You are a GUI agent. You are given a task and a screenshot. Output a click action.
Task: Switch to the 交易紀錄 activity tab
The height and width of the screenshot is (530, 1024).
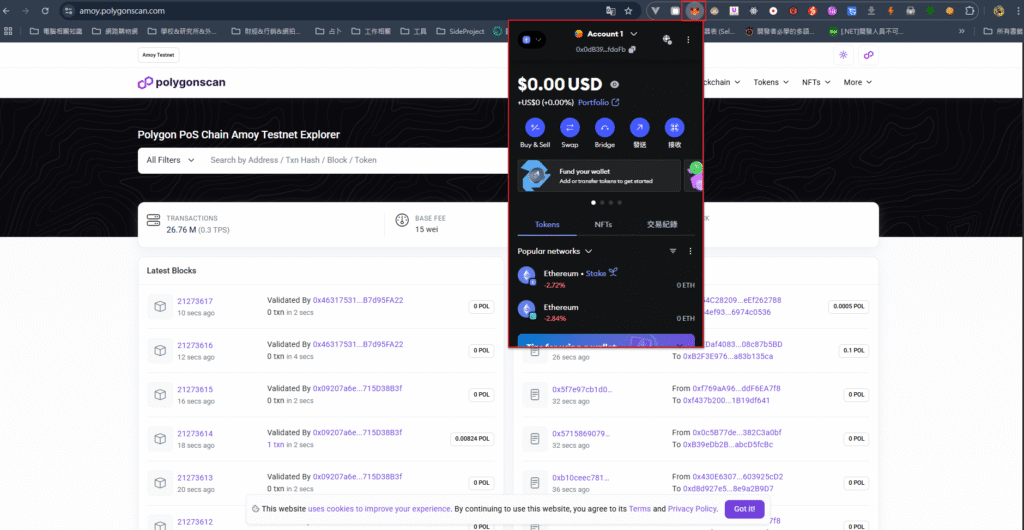click(662, 225)
